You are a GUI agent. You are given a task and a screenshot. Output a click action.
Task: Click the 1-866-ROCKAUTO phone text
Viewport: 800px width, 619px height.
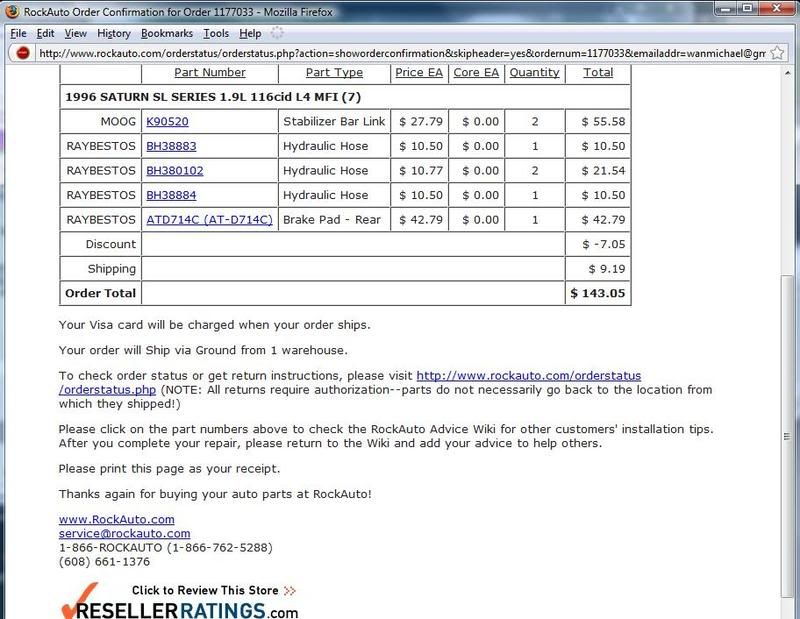click(x=166, y=548)
